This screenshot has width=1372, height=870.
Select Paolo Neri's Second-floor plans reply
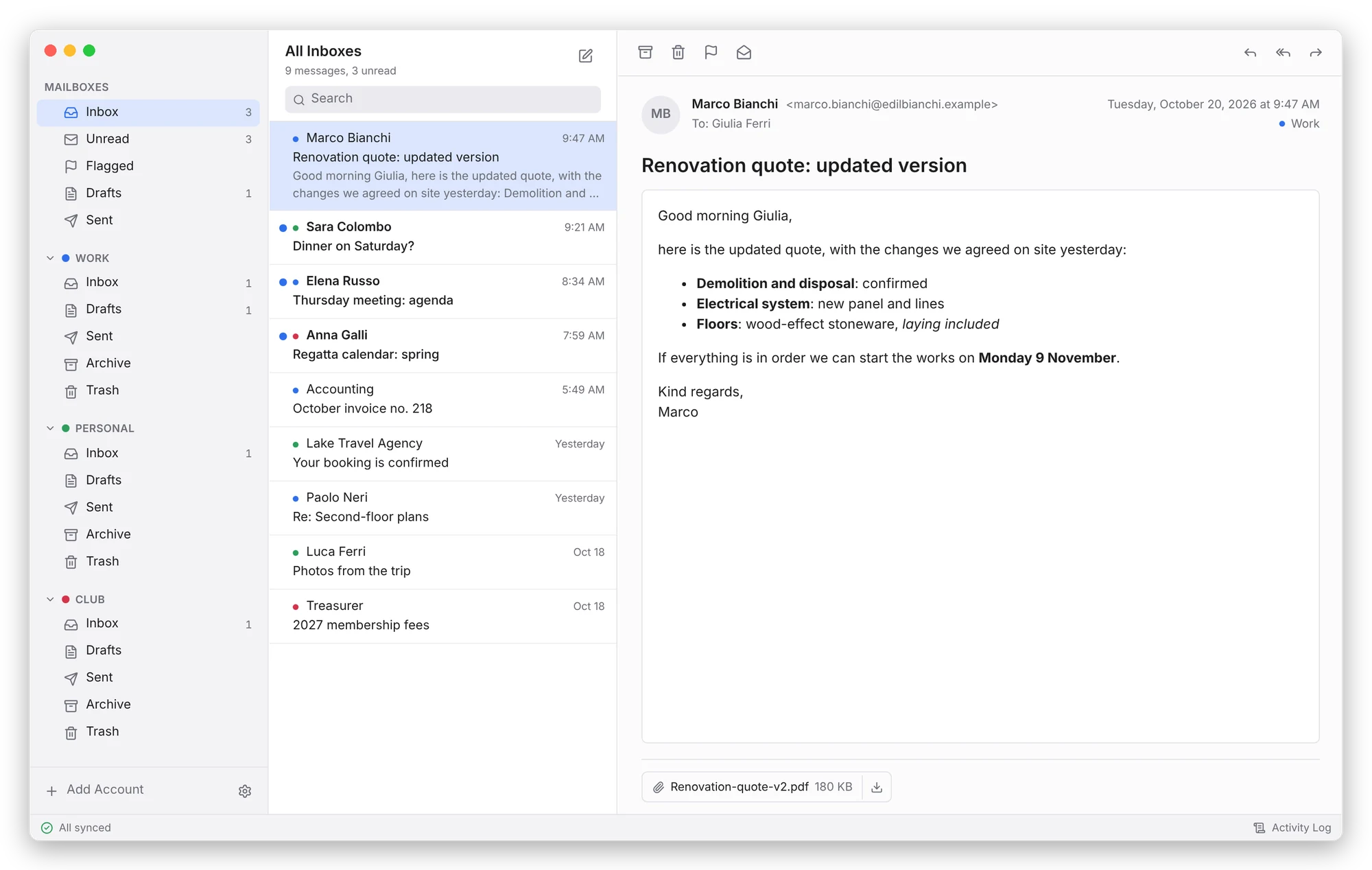click(442, 508)
